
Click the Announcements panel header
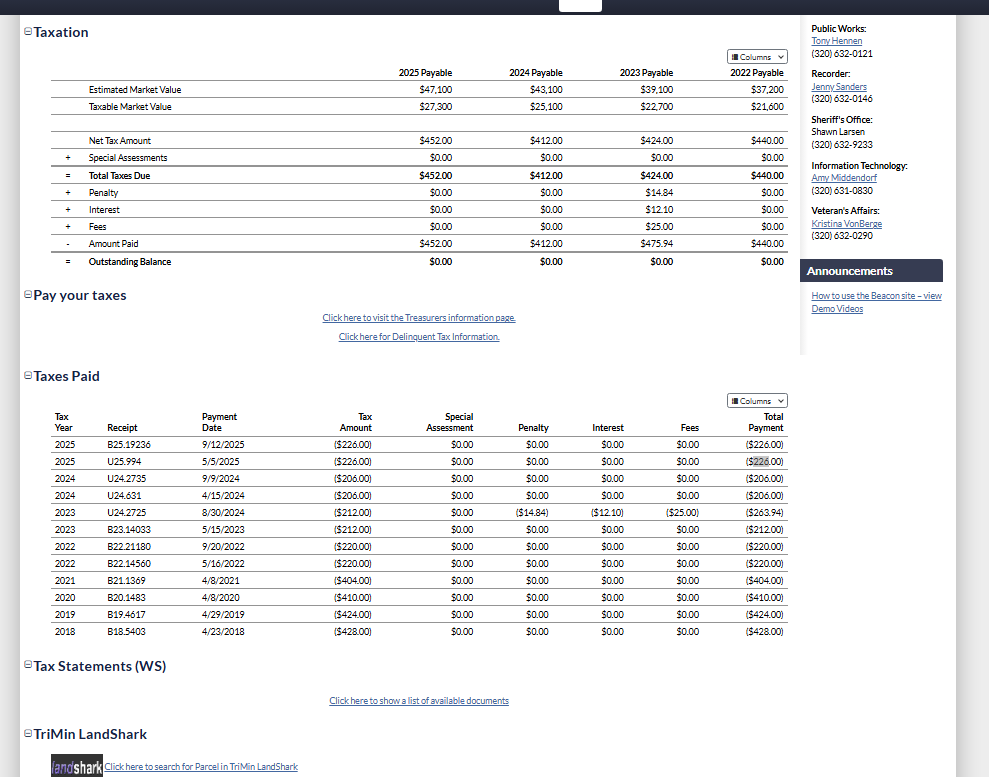coord(871,271)
